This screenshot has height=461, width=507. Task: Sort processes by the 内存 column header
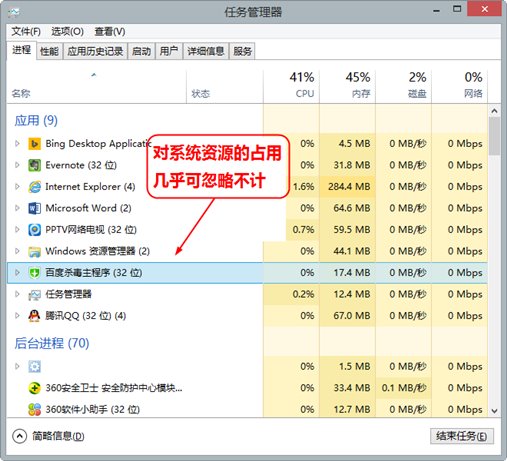point(348,85)
